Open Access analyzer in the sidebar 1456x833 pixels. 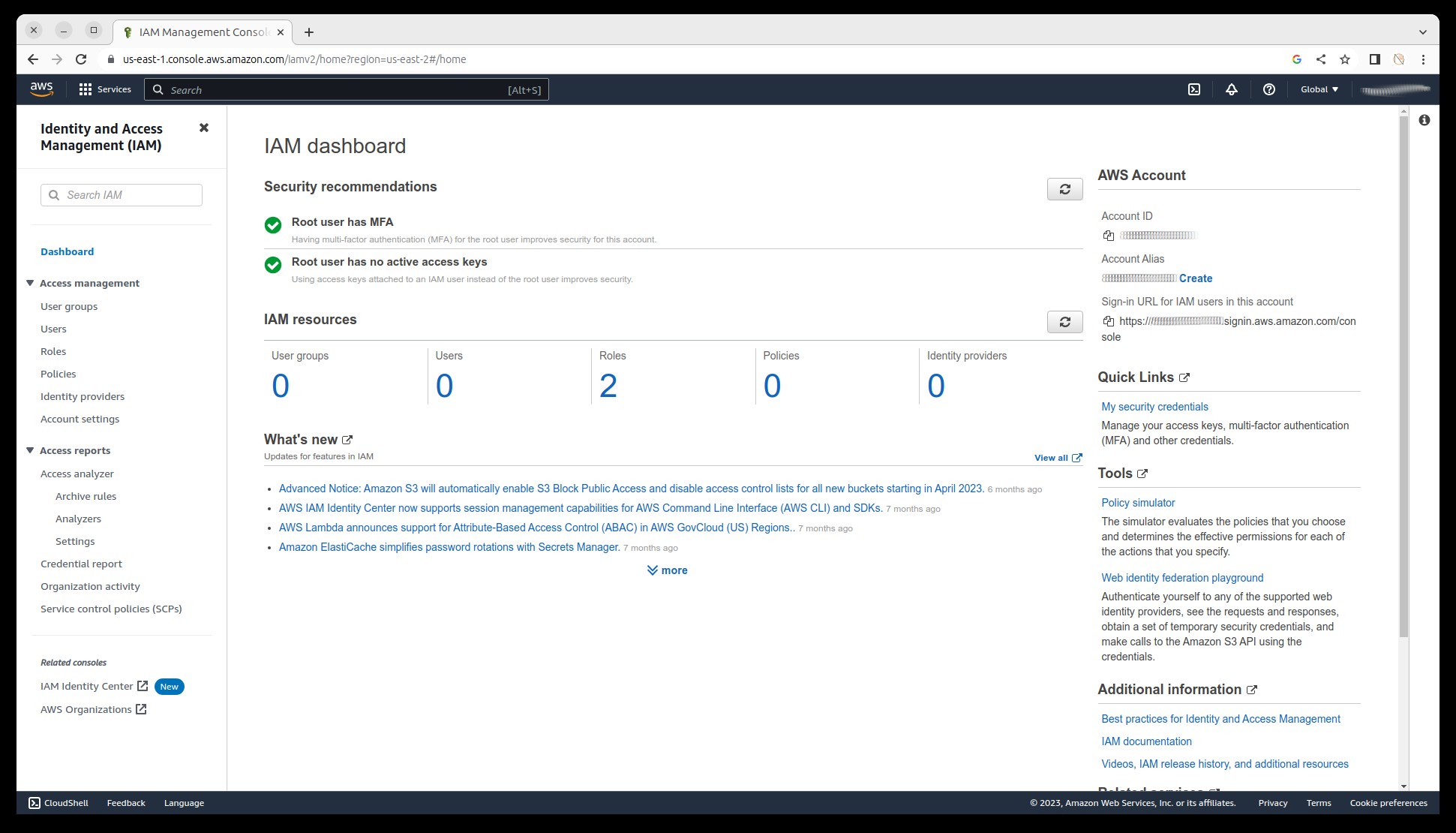tap(77, 474)
